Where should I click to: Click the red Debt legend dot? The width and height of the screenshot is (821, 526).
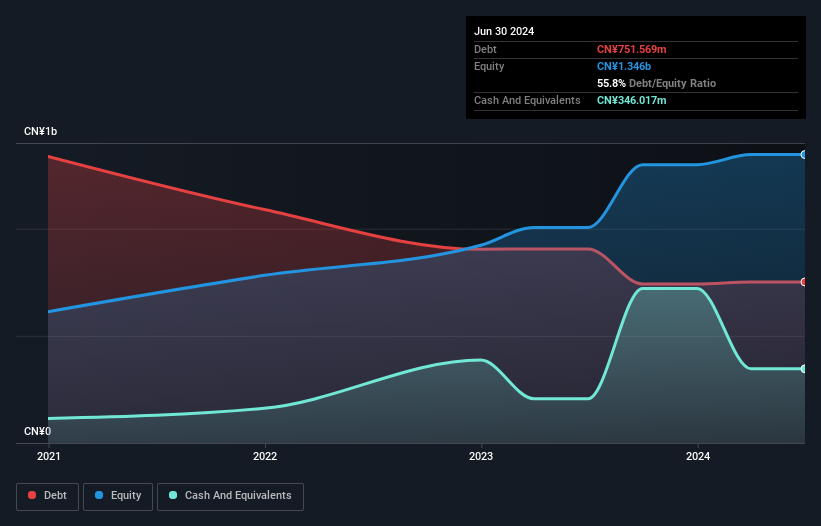[32, 495]
